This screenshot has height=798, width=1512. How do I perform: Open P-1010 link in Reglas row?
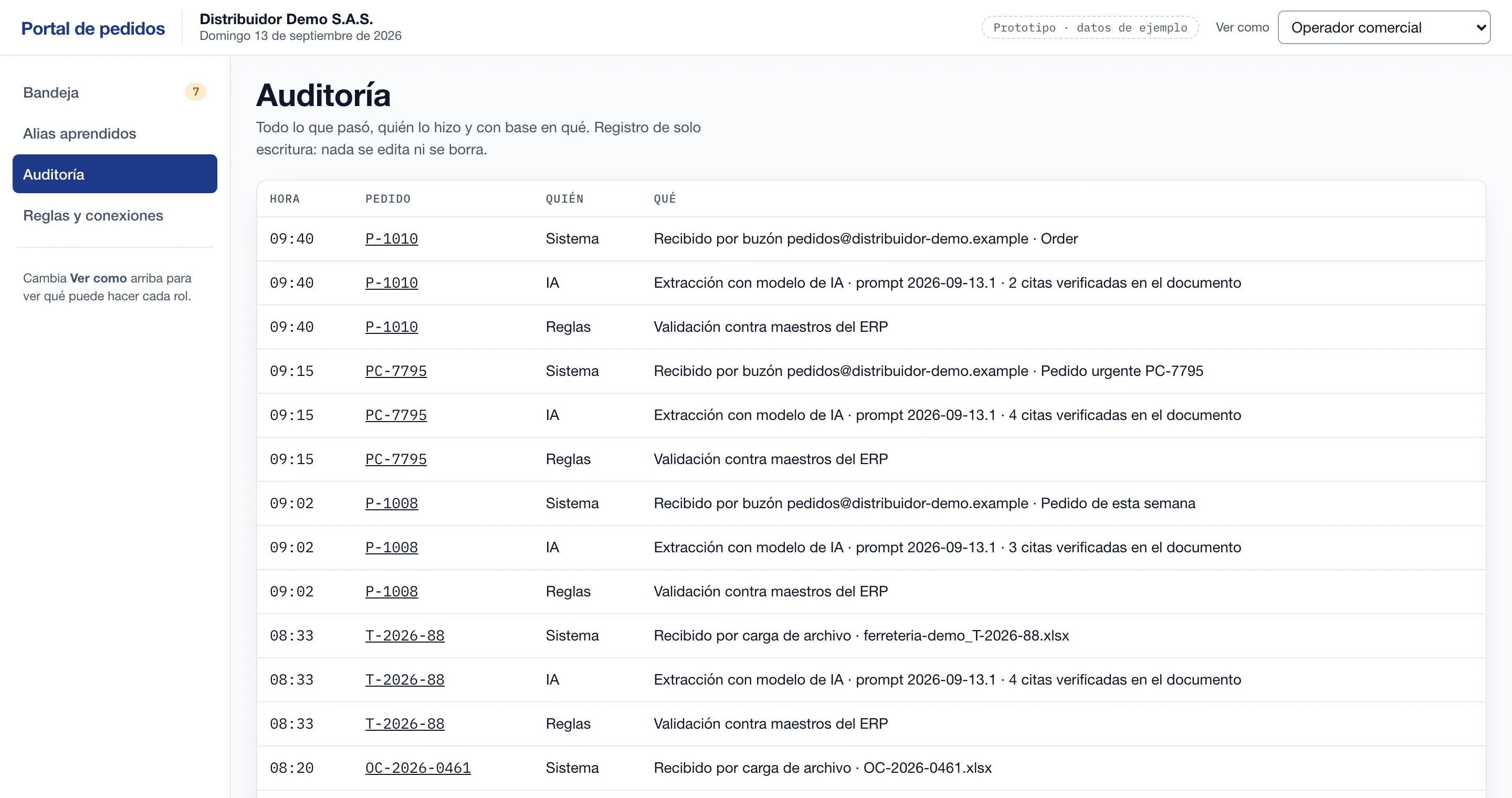[x=392, y=327]
